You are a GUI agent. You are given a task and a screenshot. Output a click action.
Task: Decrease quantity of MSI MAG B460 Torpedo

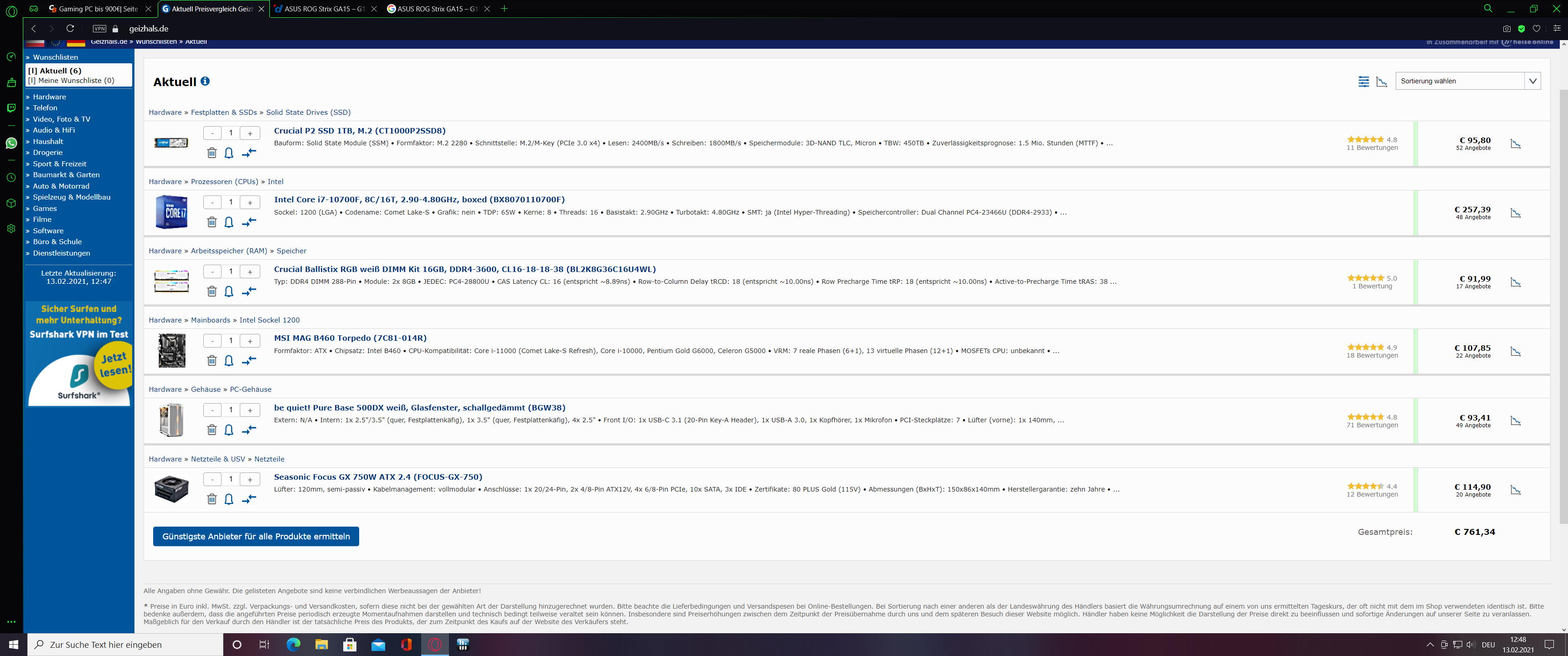(x=212, y=341)
